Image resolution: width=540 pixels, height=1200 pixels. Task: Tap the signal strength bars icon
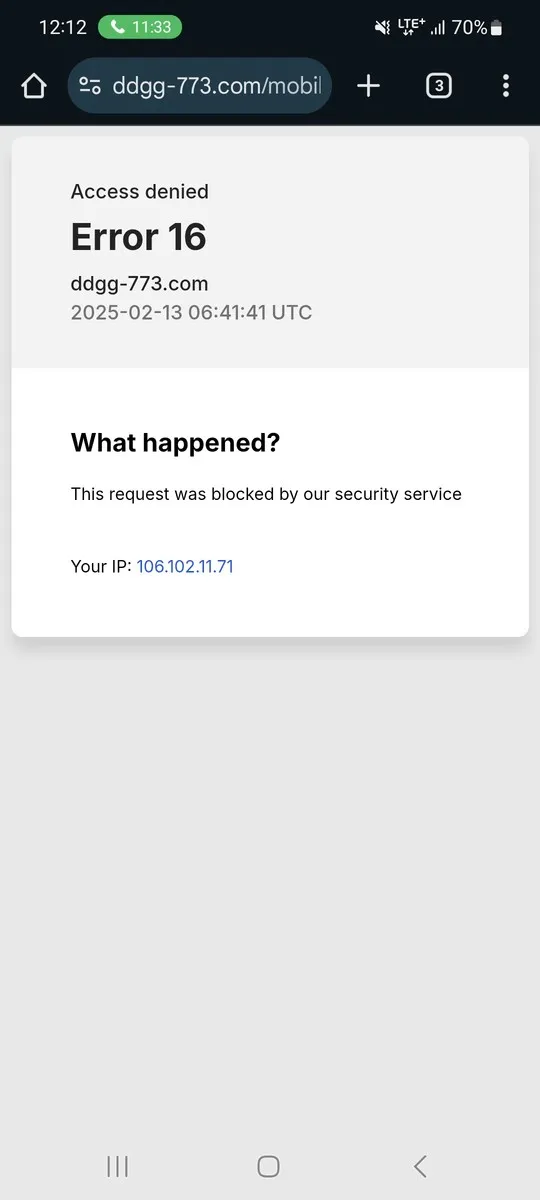click(437, 28)
